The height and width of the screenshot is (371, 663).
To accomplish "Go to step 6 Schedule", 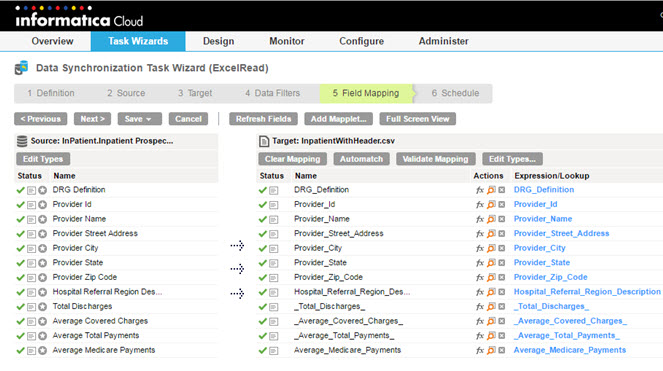I will pos(455,93).
